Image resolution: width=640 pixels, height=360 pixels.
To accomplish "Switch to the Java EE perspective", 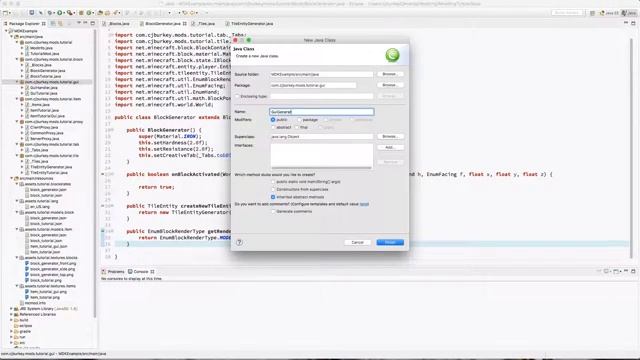I will coord(609,13).
